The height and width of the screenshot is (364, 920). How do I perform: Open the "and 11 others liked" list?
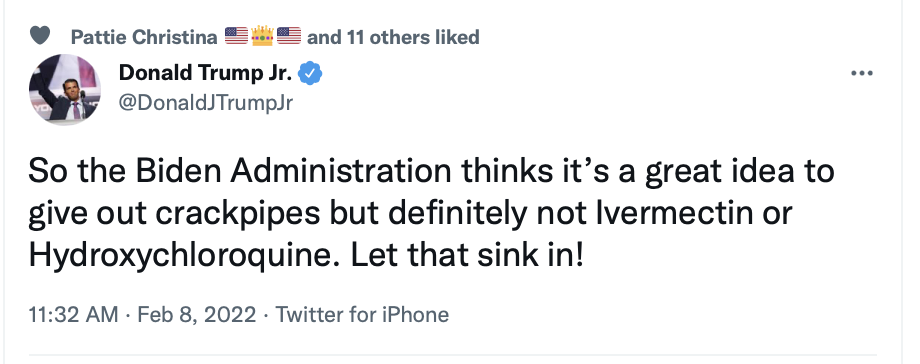coord(393,37)
